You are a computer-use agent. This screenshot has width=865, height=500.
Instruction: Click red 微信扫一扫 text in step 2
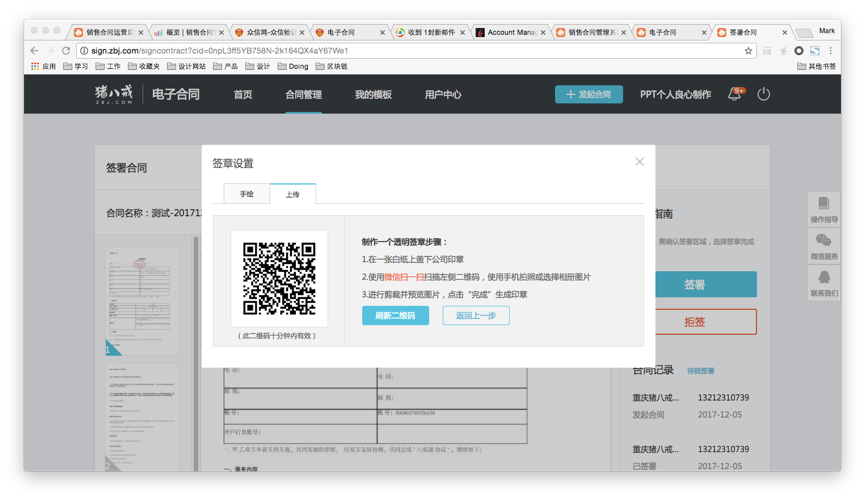[x=404, y=277]
